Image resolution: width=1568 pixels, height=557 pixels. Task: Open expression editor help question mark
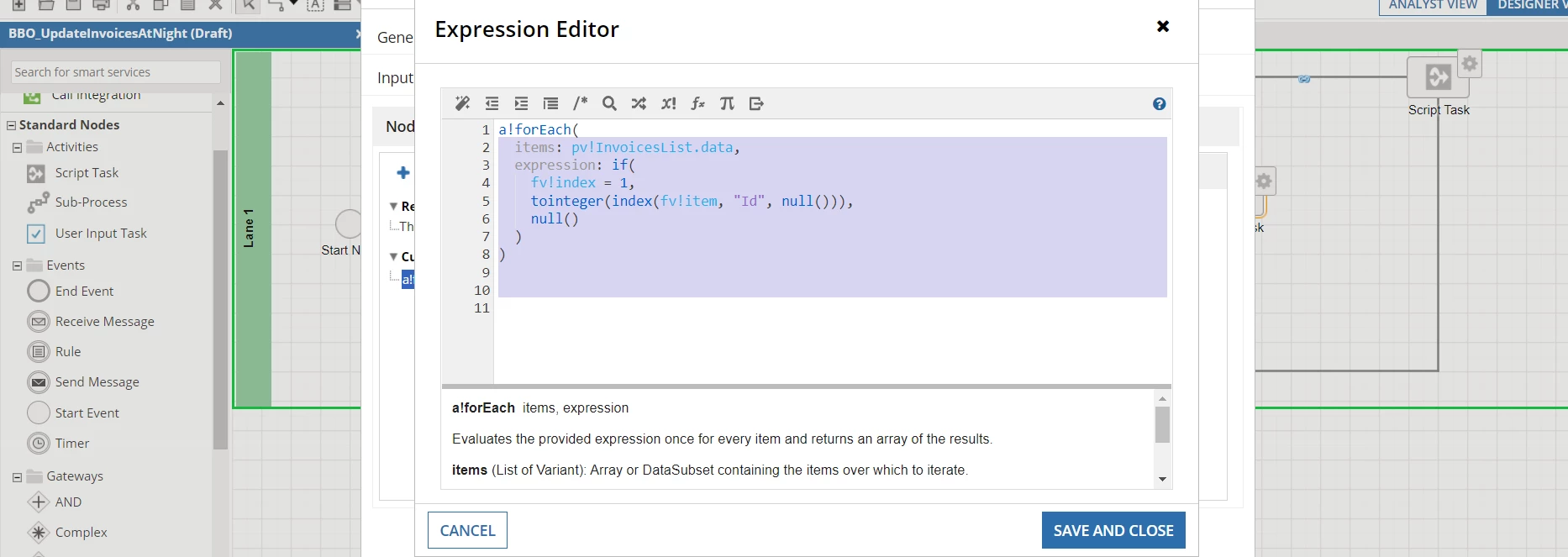pyautogui.click(x=1159, y=104)
